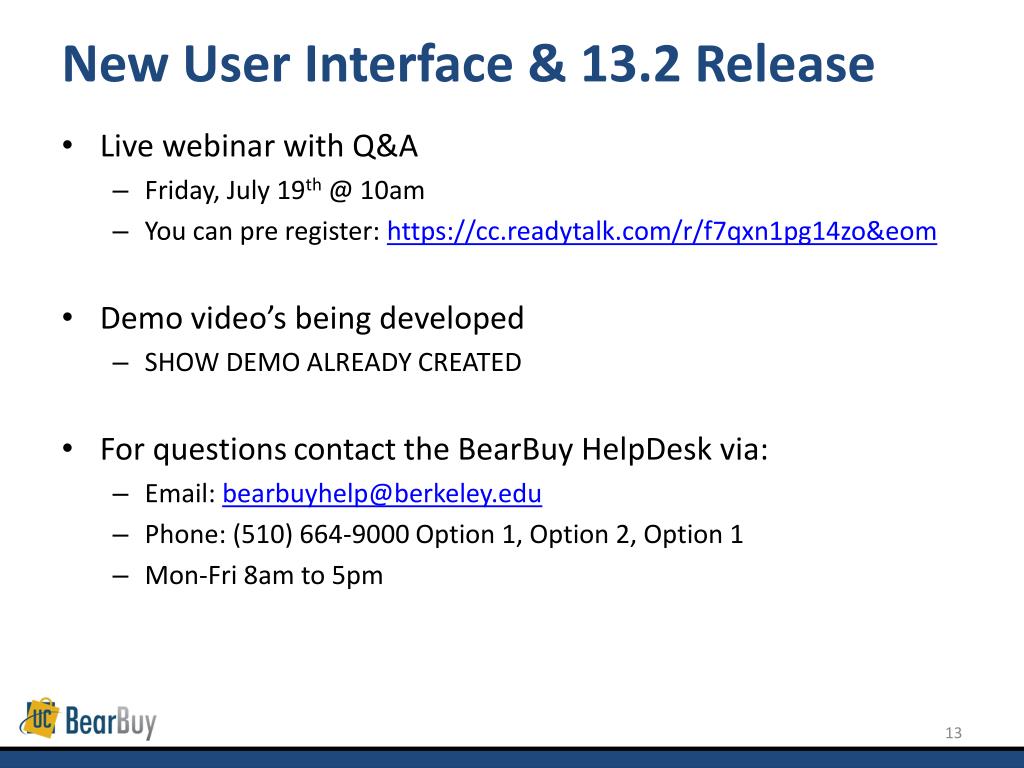Image resolution: width=1024 pixels, height=768 pixels.
Task: Click the Friday, July 19th @ 10am line
Action: pos(285,191)
